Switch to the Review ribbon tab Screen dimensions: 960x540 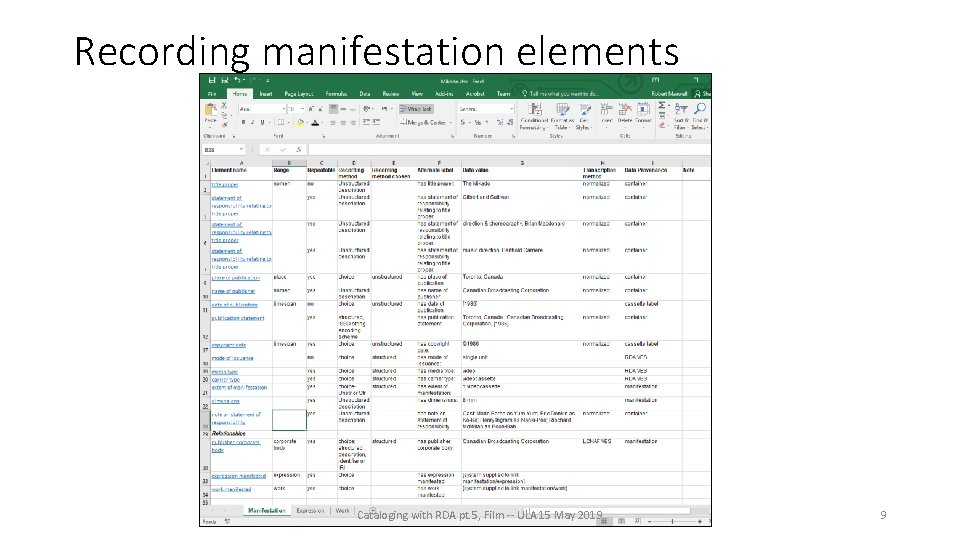391,94
